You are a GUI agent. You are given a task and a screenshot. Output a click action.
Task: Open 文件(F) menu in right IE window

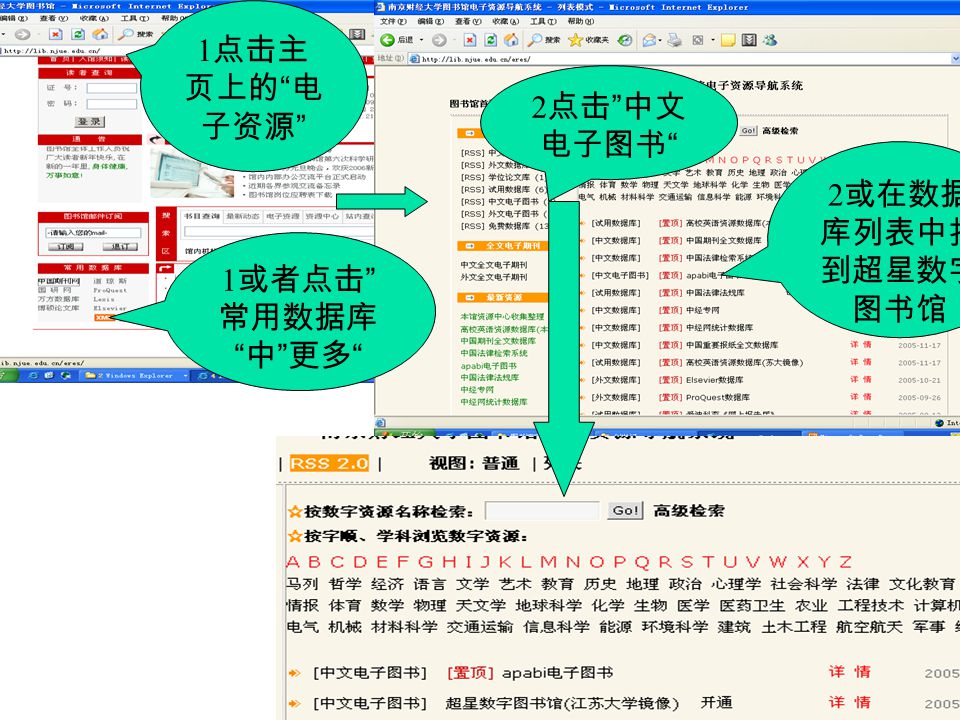[x=393, y=21]
